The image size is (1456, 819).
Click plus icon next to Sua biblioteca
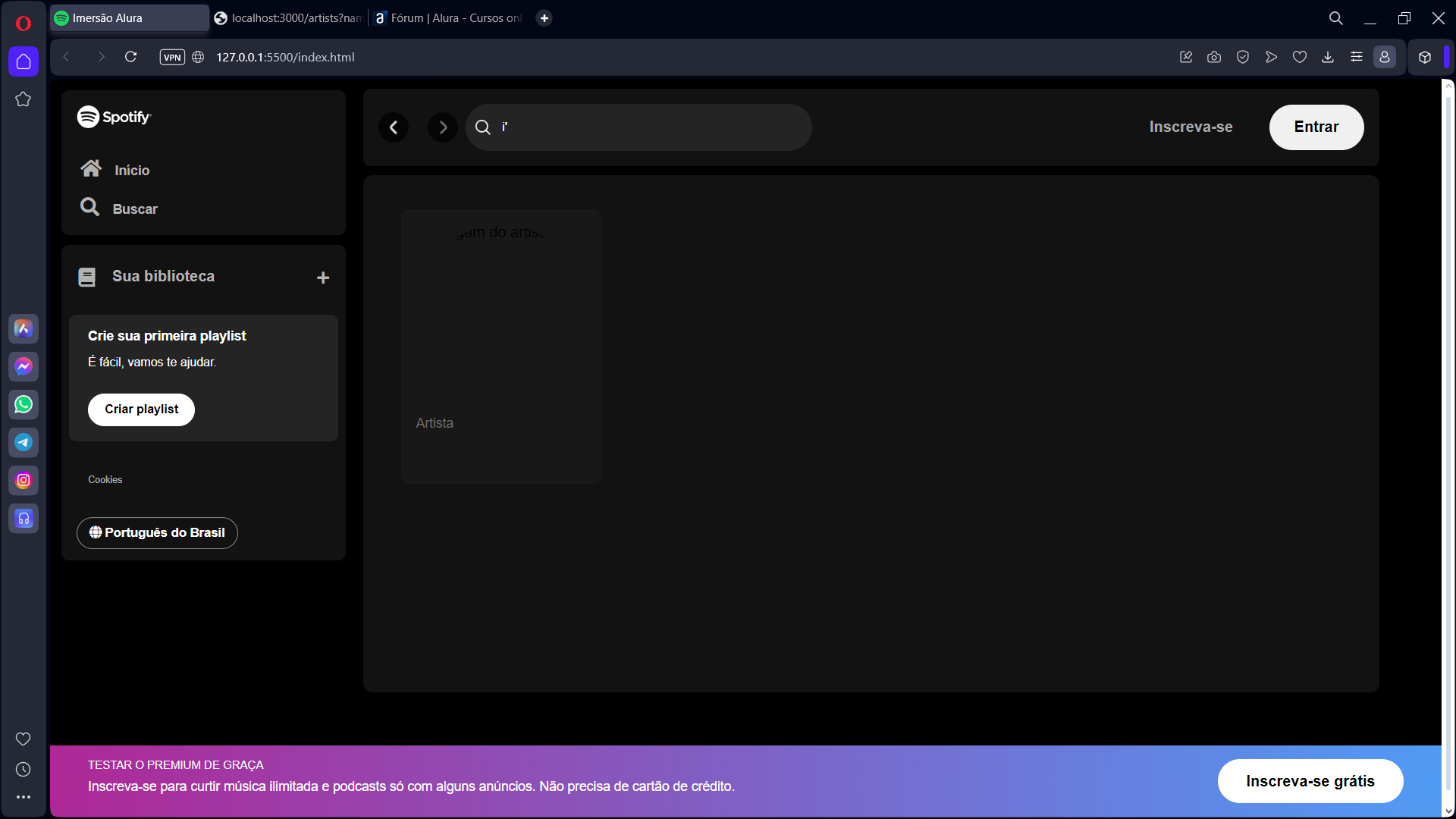click(x=323, y=278)
